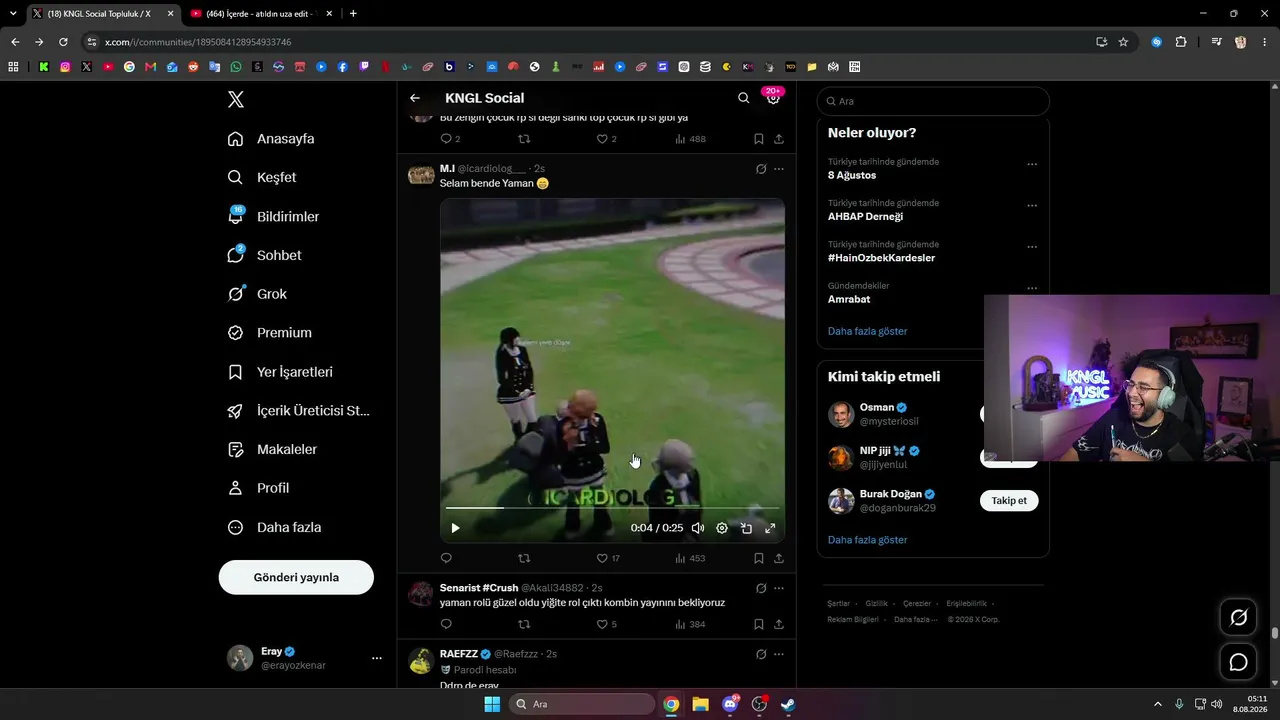
Task: Open Profil in the sidebar
Action: [258, 488]
